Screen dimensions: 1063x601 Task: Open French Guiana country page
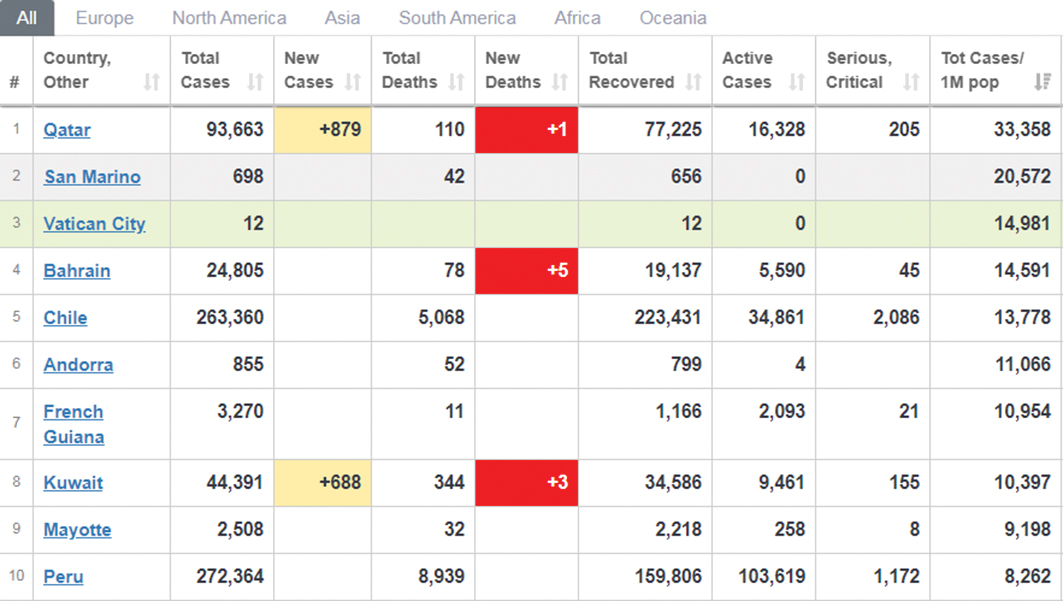pyautogui.click(x=73, y=424)
